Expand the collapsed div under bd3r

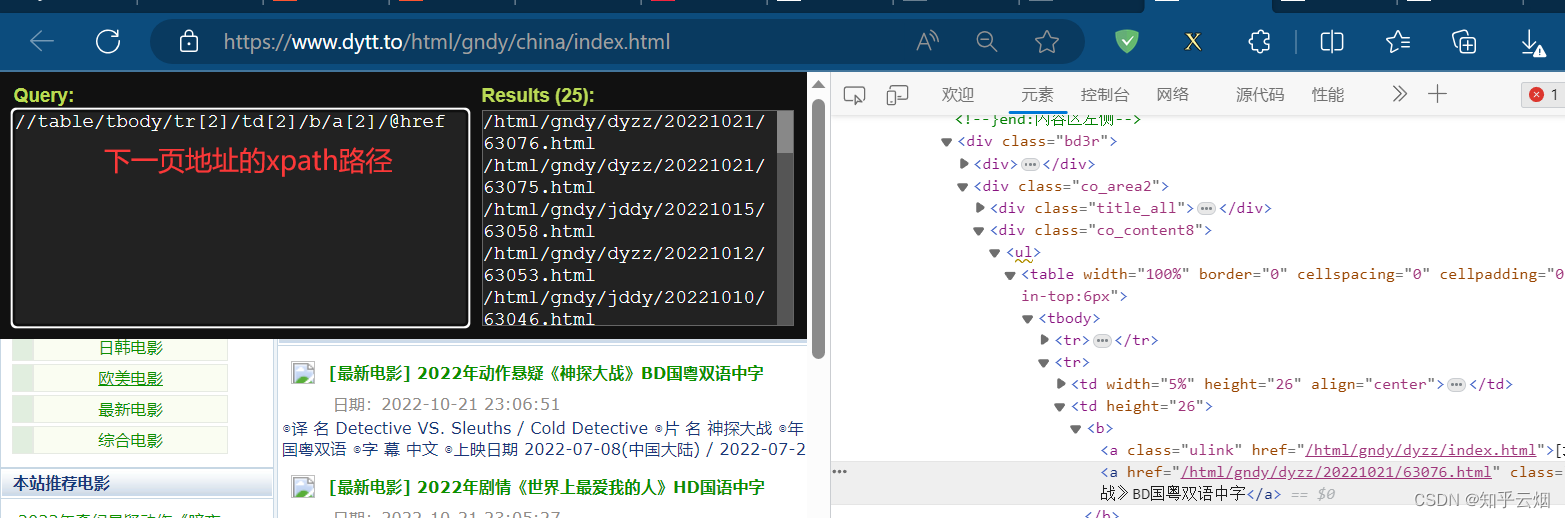964,164
